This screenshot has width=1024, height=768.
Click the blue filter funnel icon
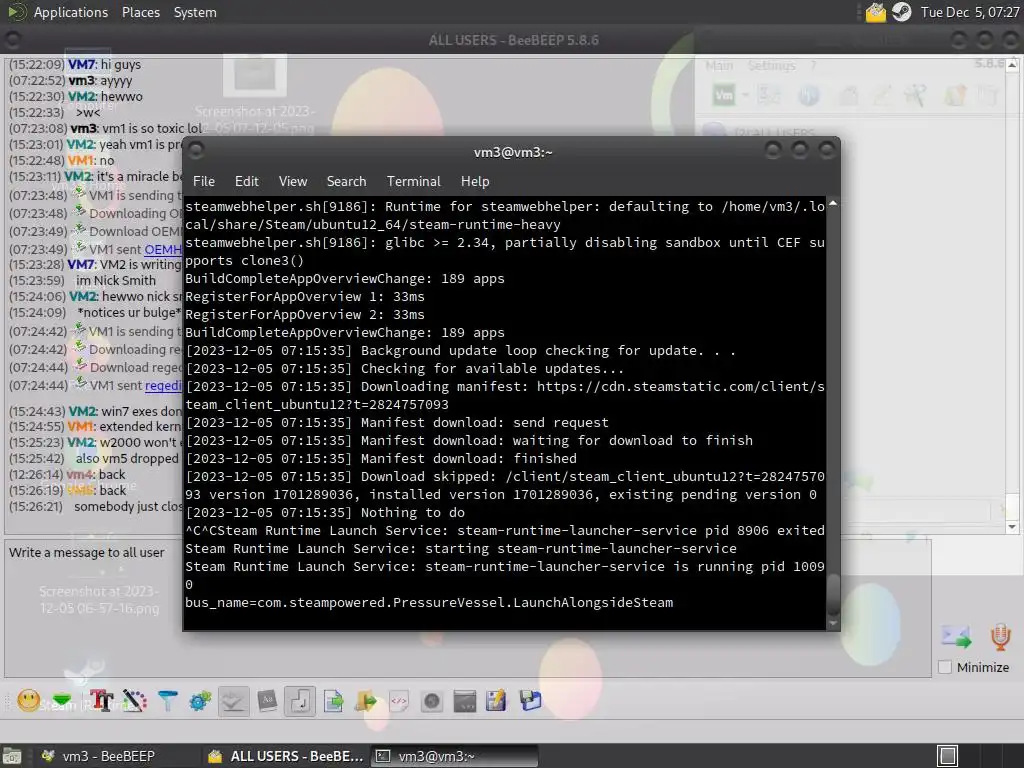(x=168, y=701)
